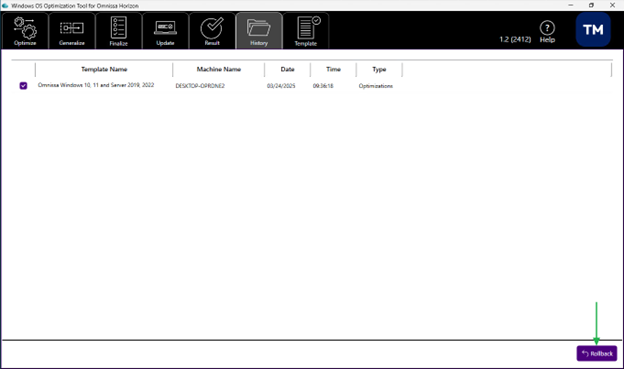Sort by Machine Name column header
Viewport: 624px width, 369px height.
click(218, 69)
